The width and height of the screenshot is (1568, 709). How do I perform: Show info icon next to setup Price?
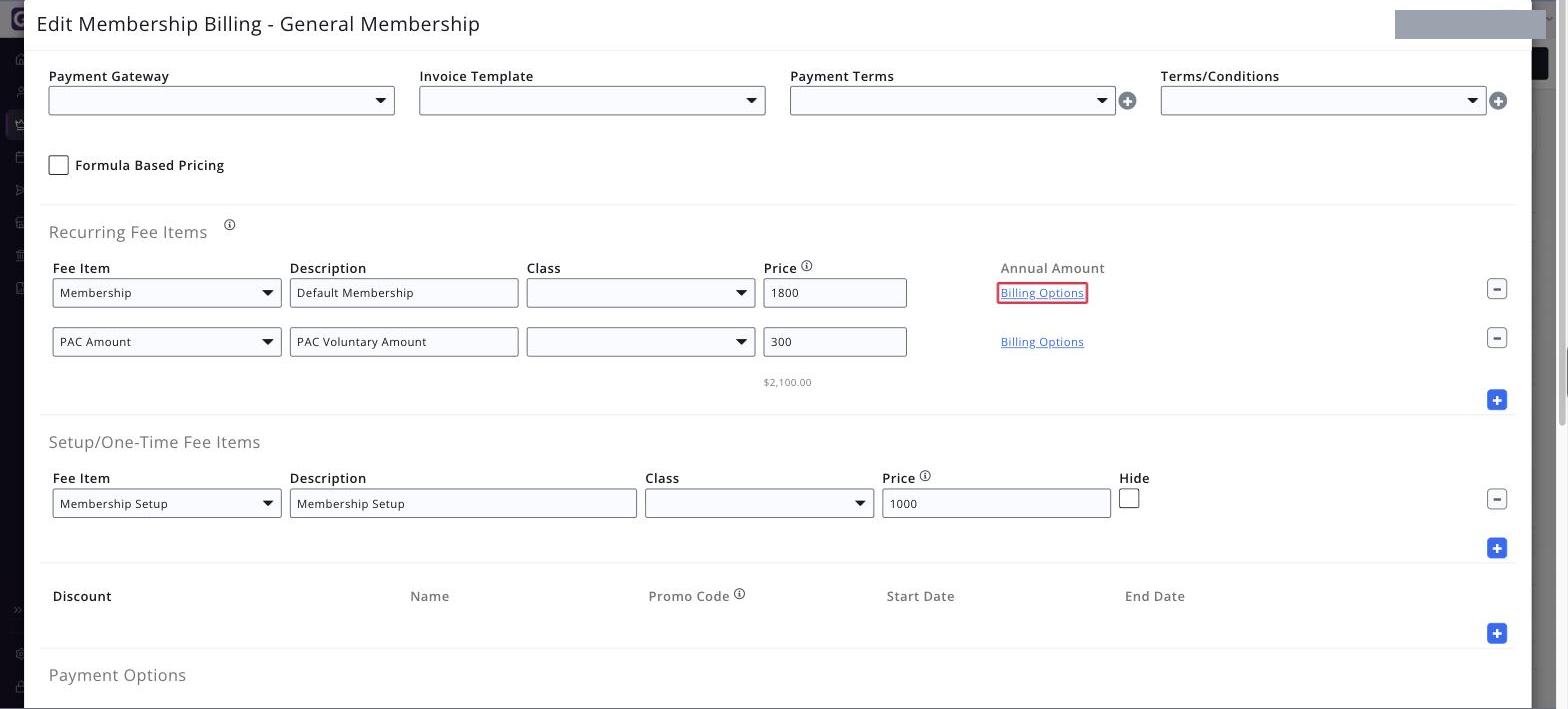coord(925,476)
